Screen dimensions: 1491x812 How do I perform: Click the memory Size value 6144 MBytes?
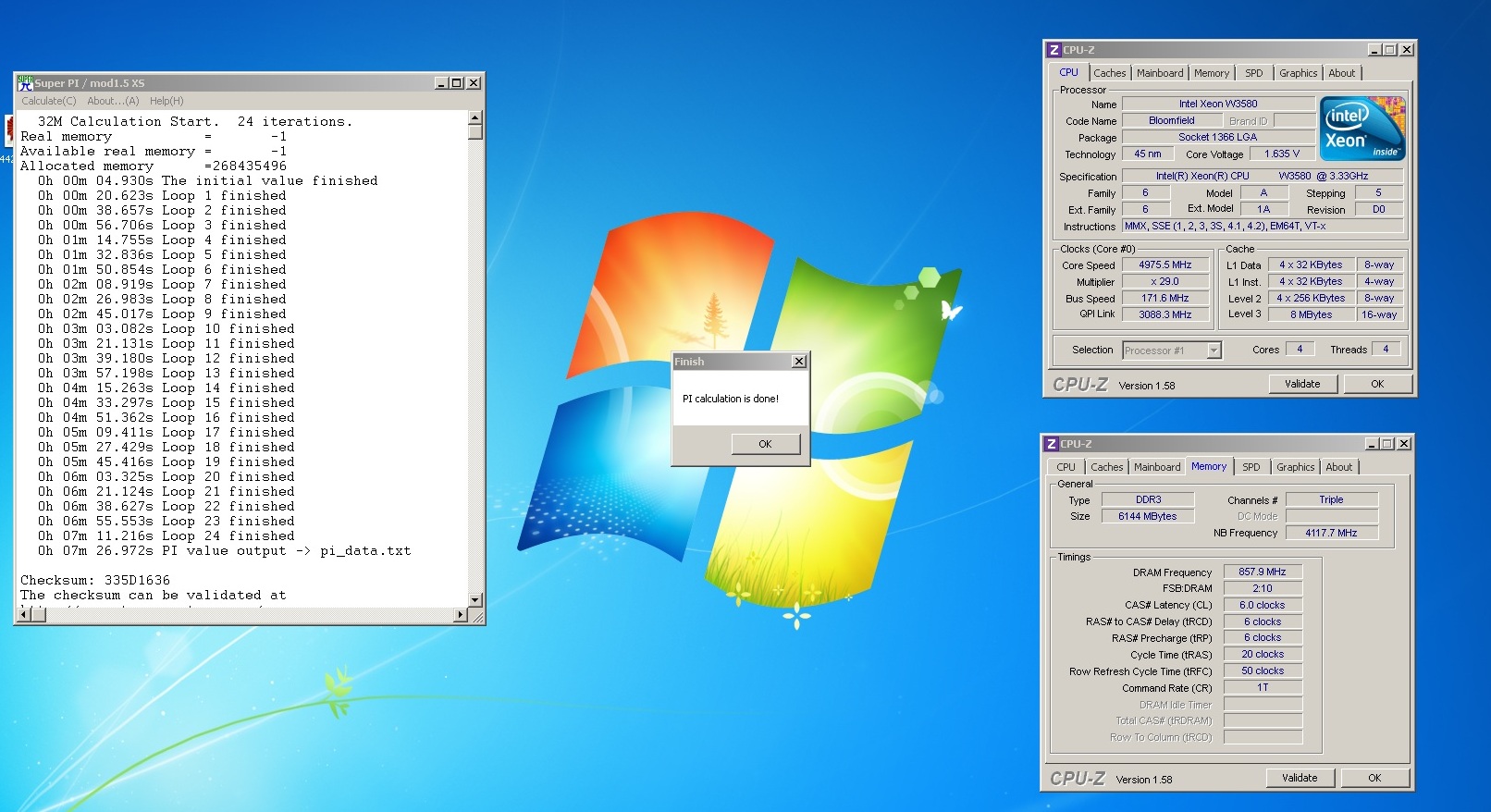pos(1148,517)
